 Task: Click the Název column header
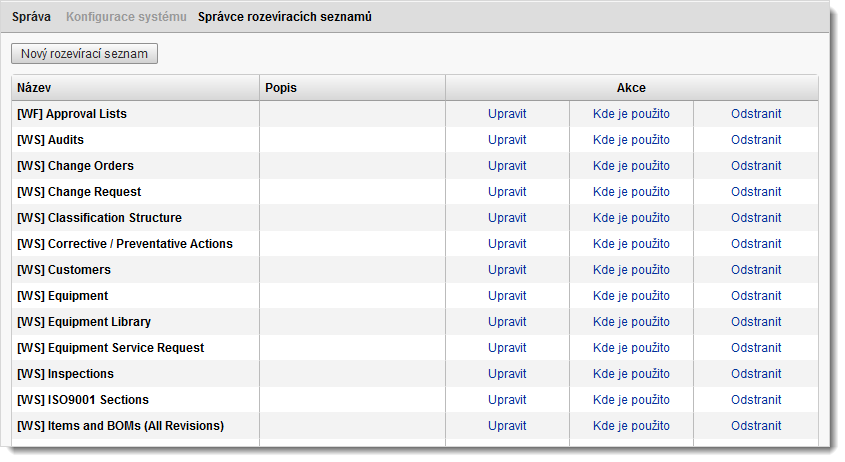34,88
